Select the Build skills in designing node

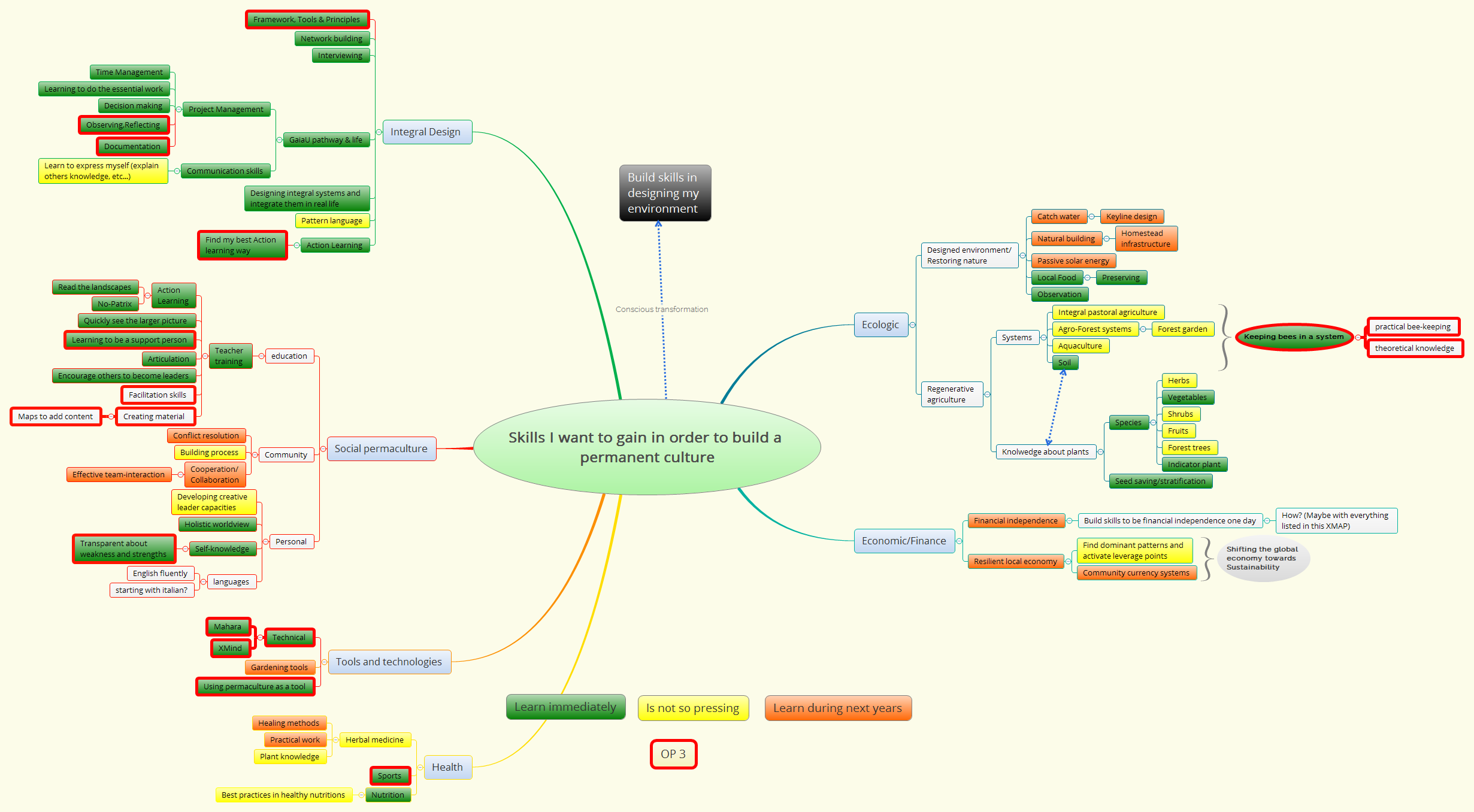click(664, 193)
